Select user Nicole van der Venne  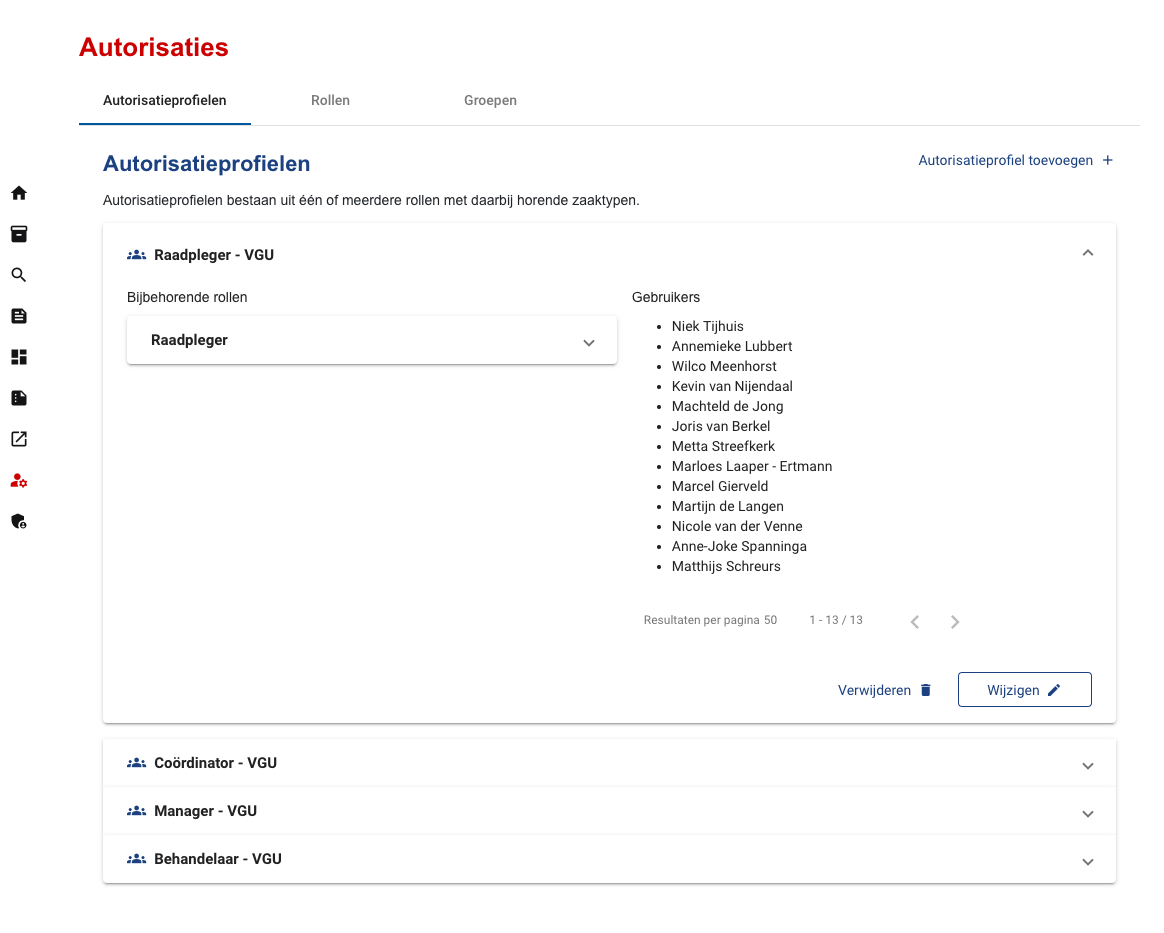click(x=737, y=527)
